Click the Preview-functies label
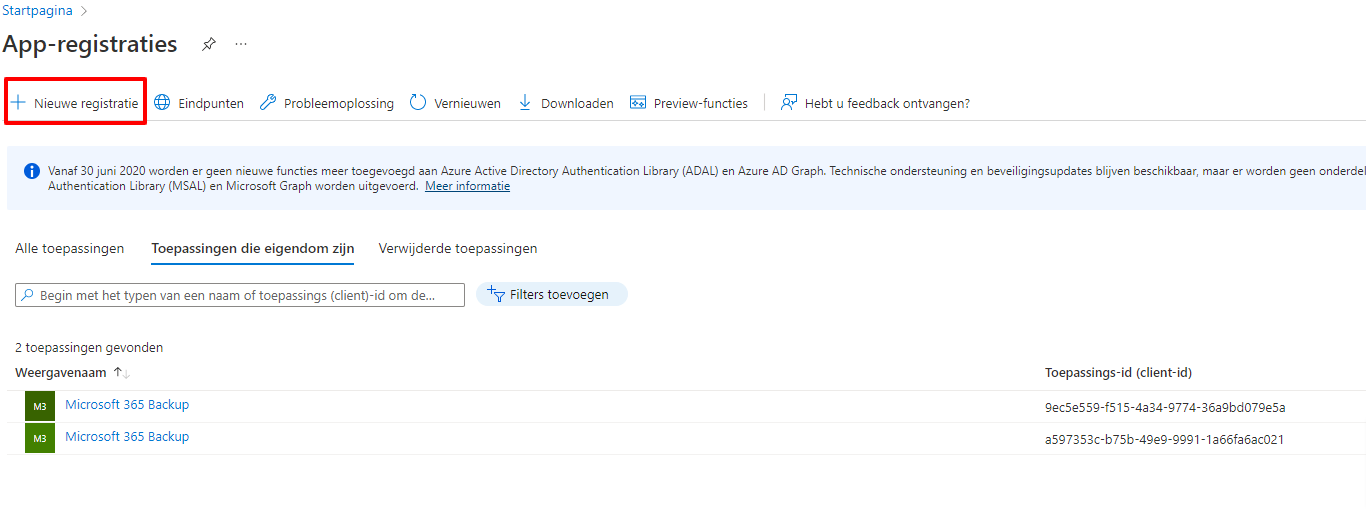This screenshot has height=526, width=1366. coord(701,103)
